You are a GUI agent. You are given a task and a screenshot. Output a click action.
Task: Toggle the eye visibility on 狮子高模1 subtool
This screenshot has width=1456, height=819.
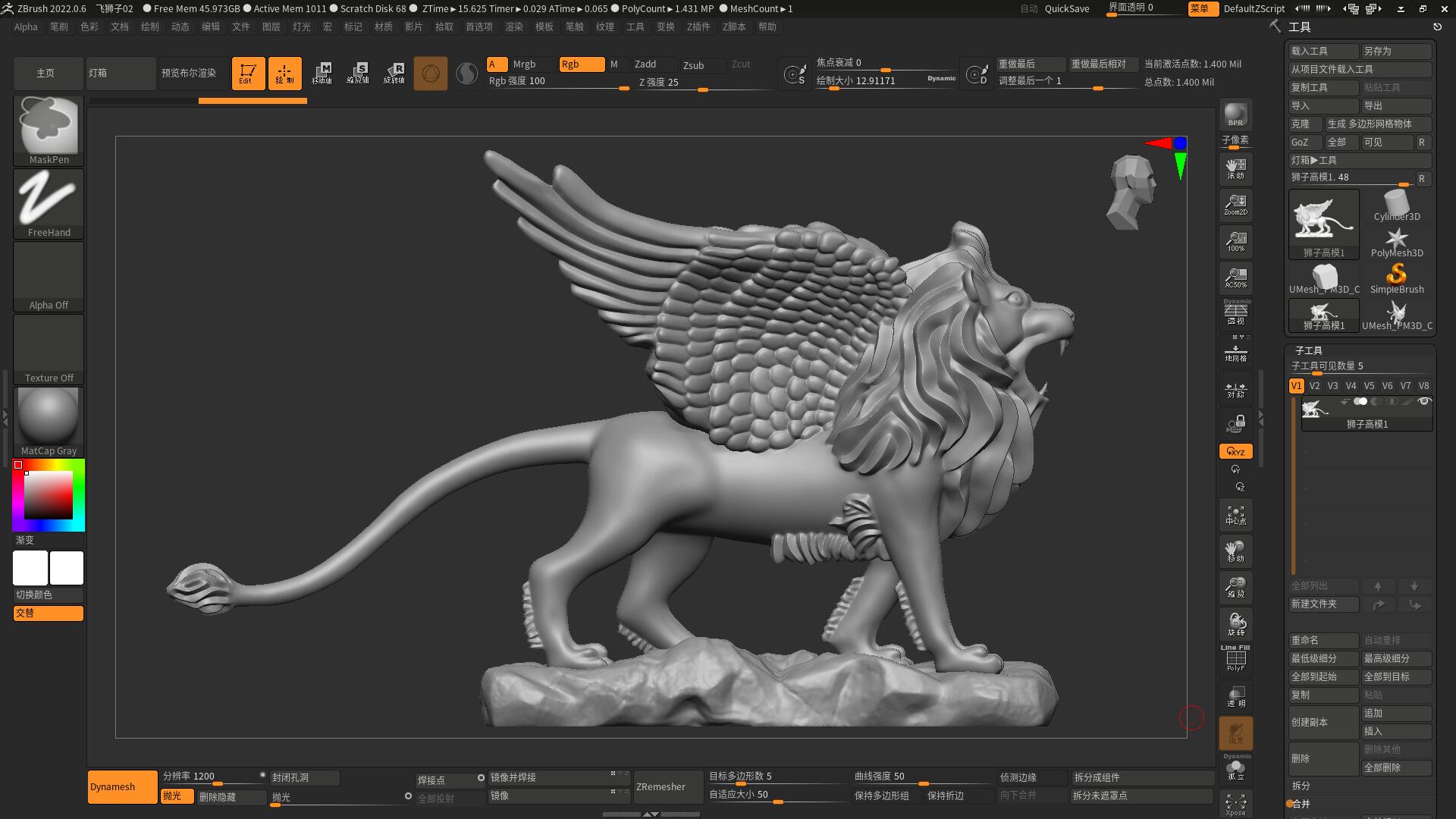tap(1423, 401)
